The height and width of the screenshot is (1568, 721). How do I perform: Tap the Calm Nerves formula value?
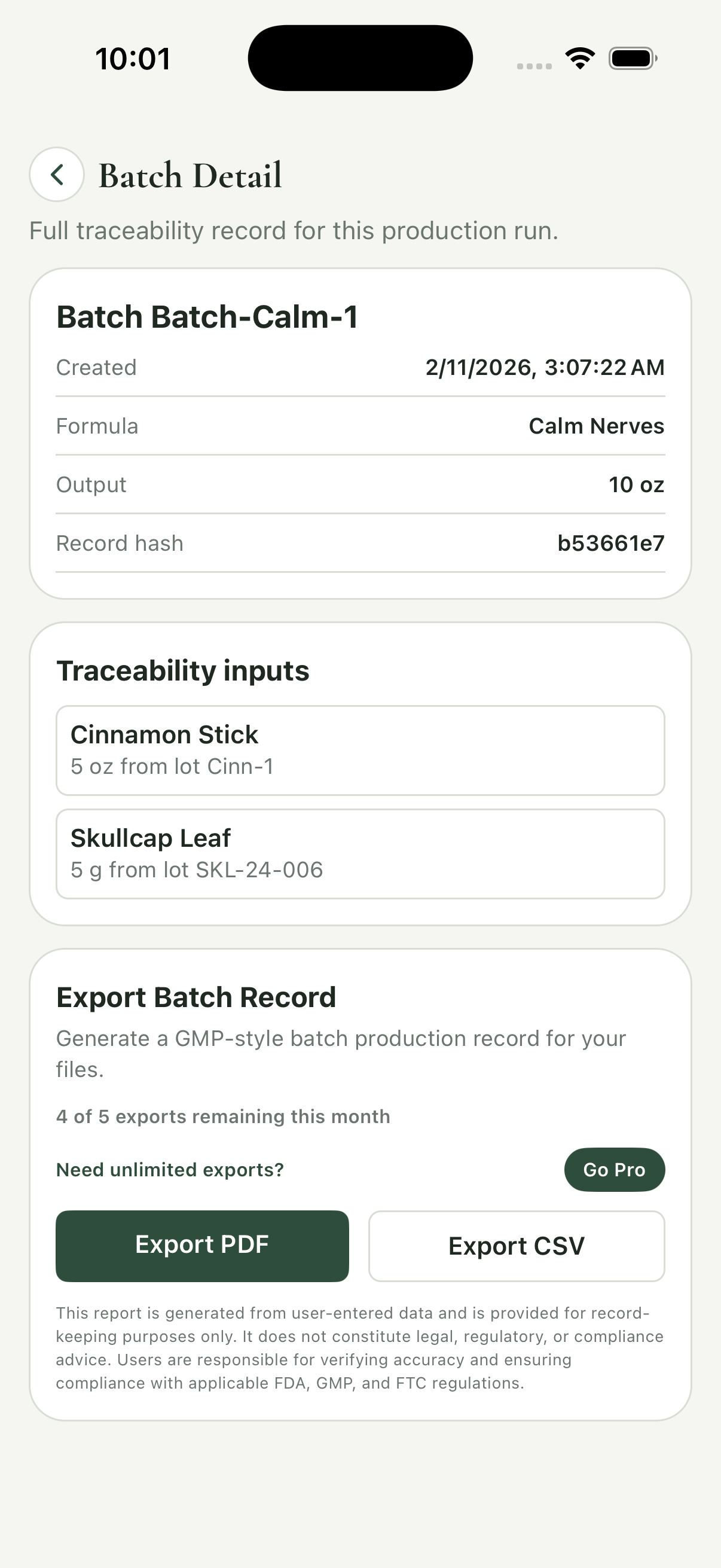click(x=595, y=425)
